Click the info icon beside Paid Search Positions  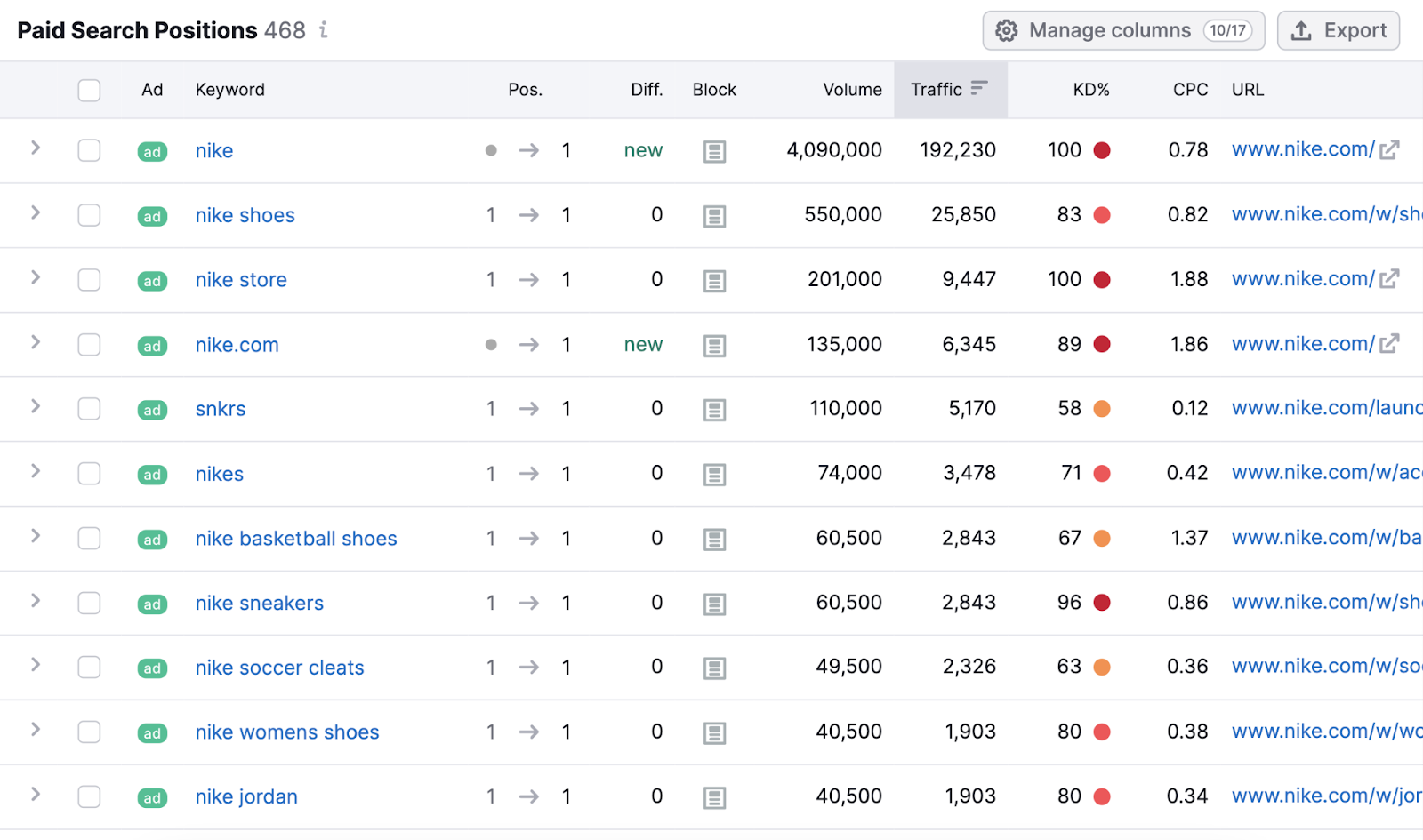click(x=322, y=30)
